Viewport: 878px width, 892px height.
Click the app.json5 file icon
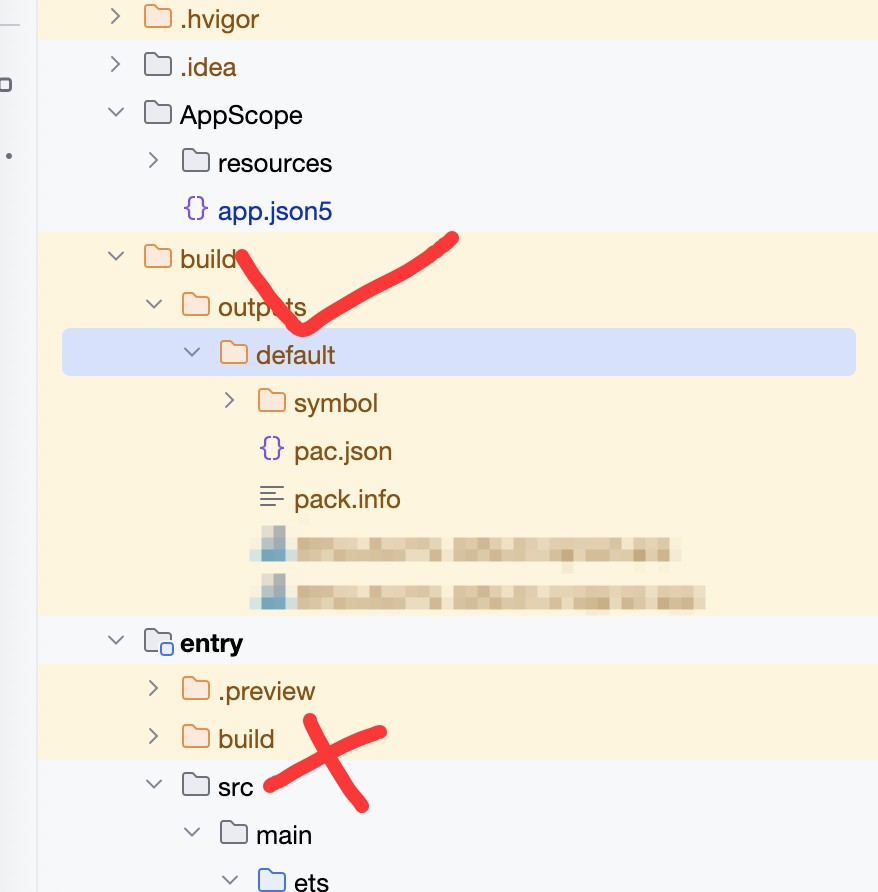point(196,210)
